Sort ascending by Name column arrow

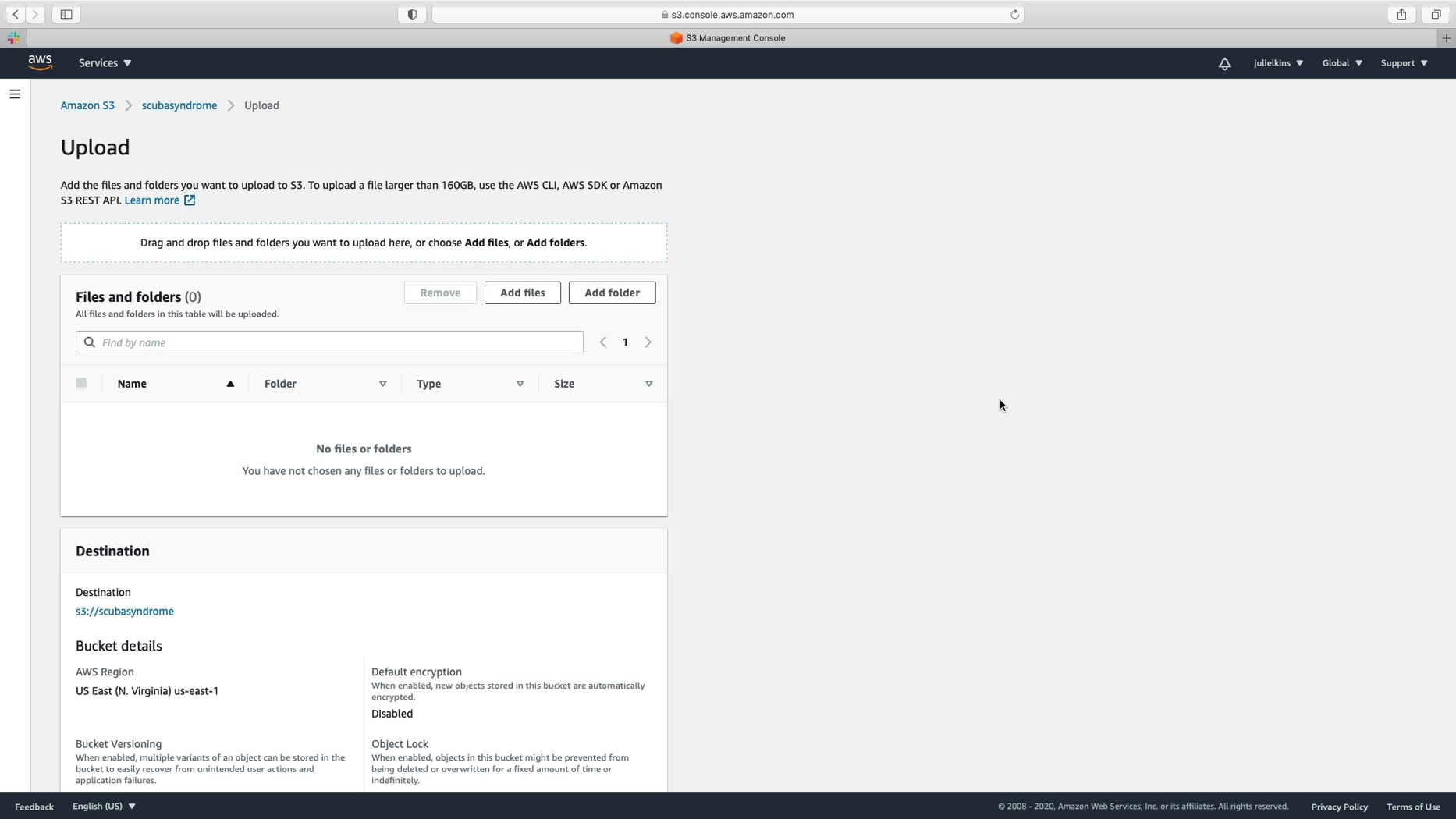[x=230, y=384]
